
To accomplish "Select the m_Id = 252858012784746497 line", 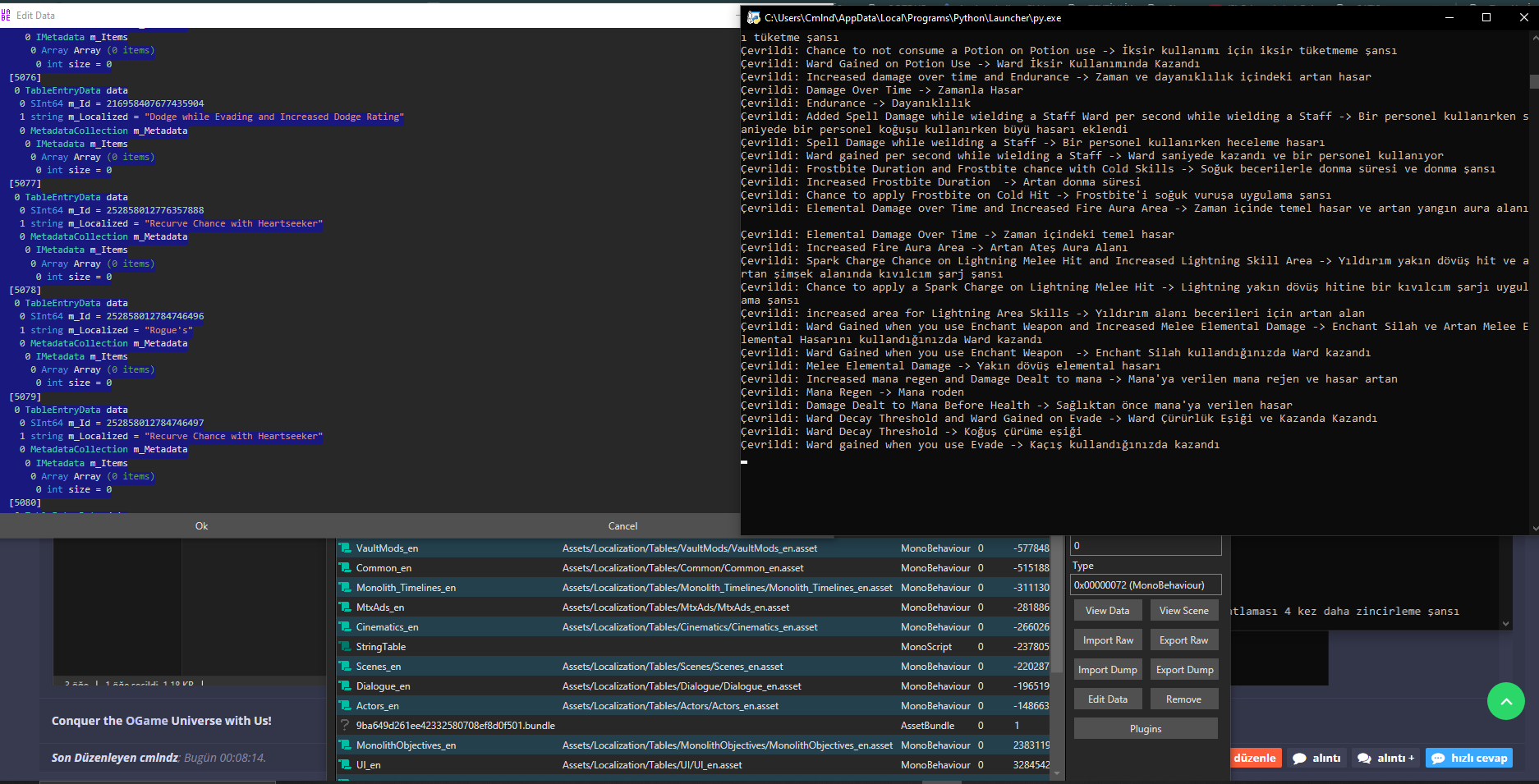I will coord(111,423).
